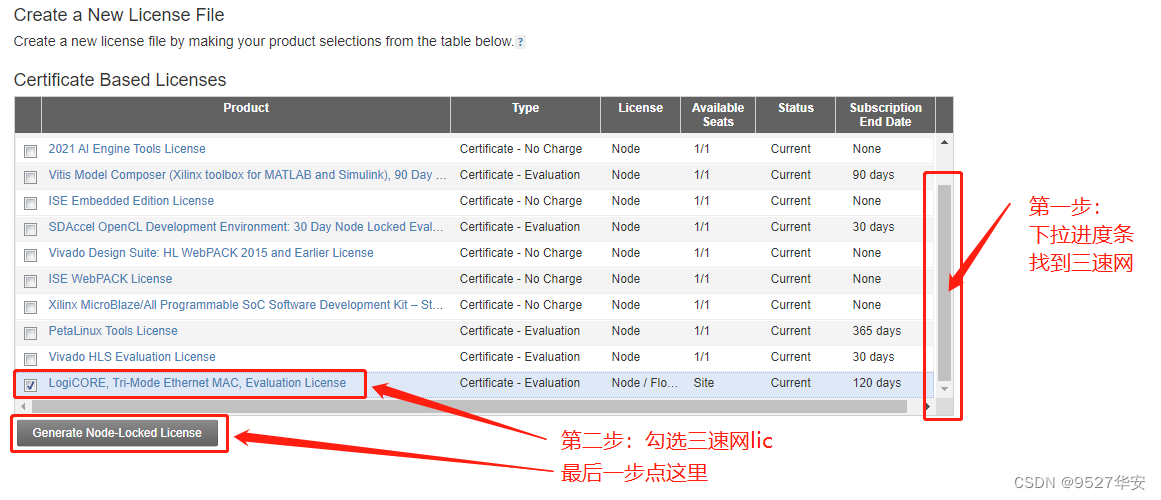
Task: Click the 'Node / Flo…' license cell
Action: (x=644, y=383)
